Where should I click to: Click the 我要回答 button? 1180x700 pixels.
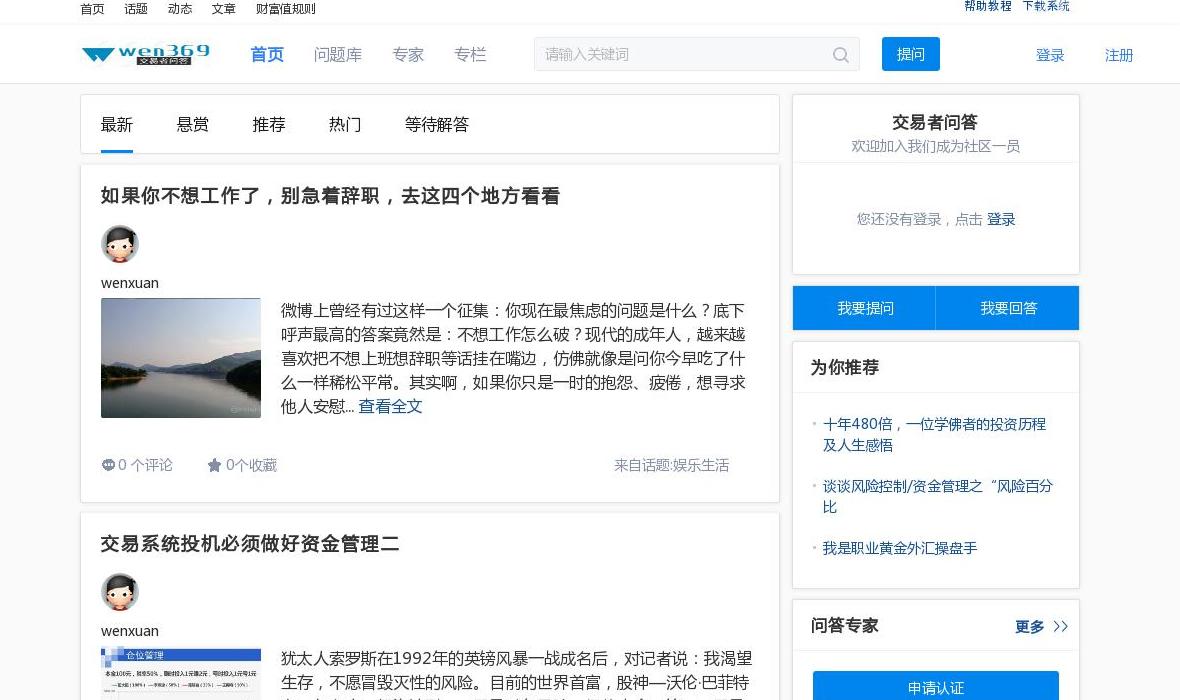coord(1008,308)
